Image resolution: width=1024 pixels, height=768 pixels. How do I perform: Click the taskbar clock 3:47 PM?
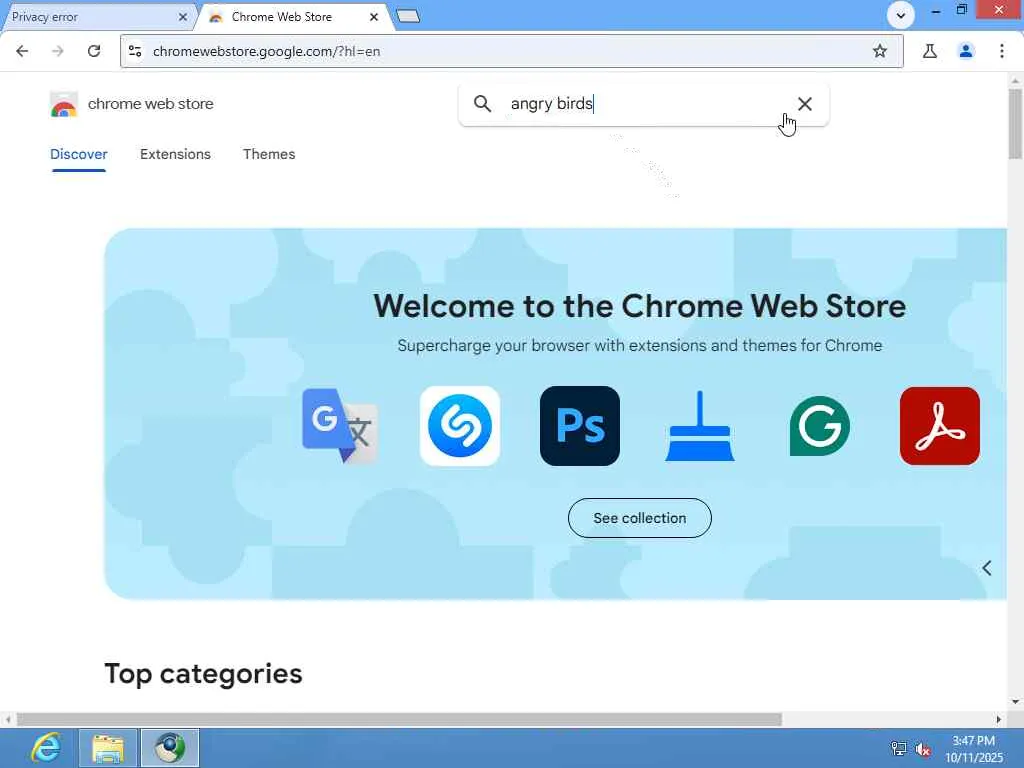[973, 741]
